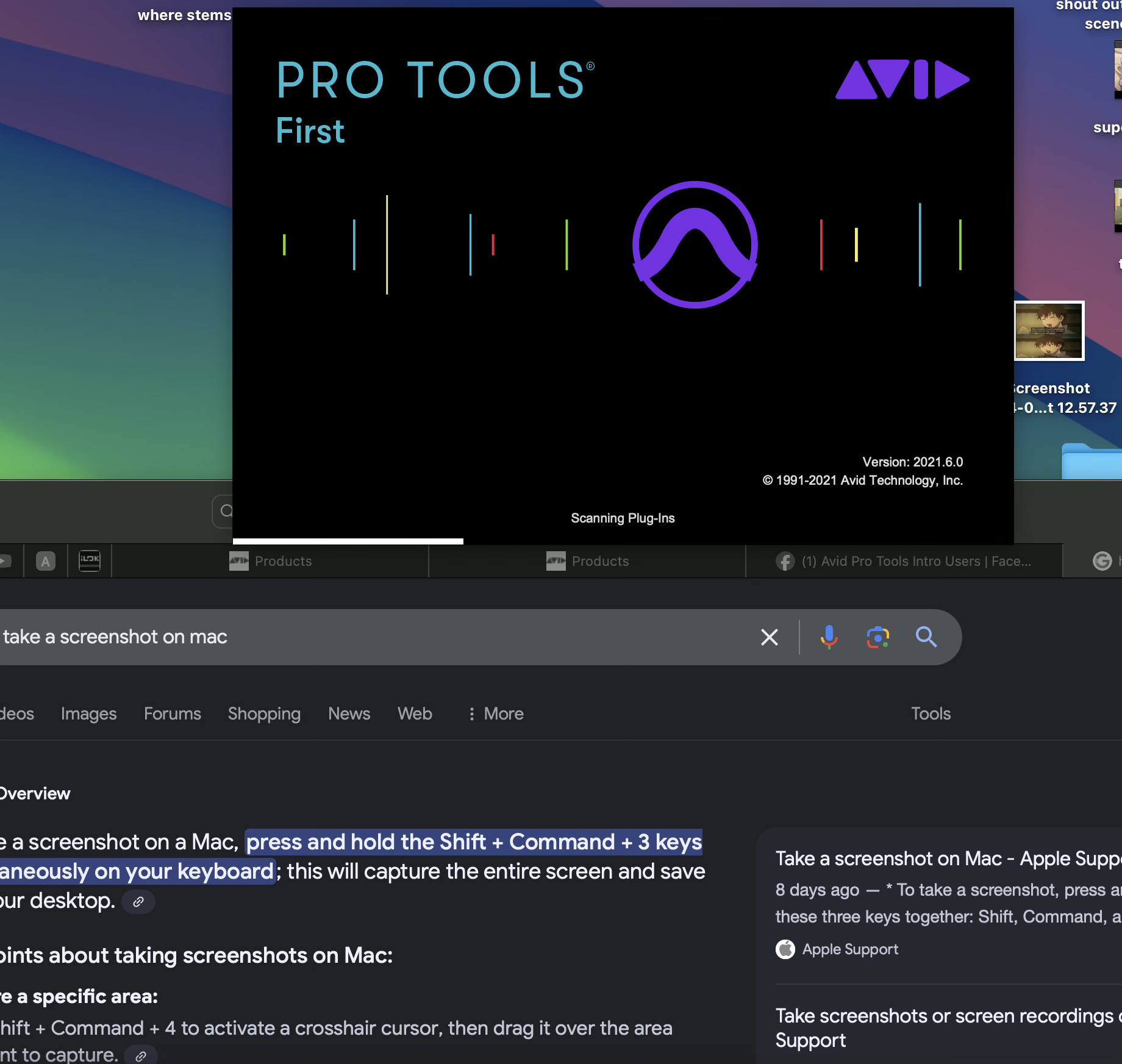Open the iLok pinned tab icon
The height and width of the screenshot is (1064, 1122).
[x=90, y=561]
